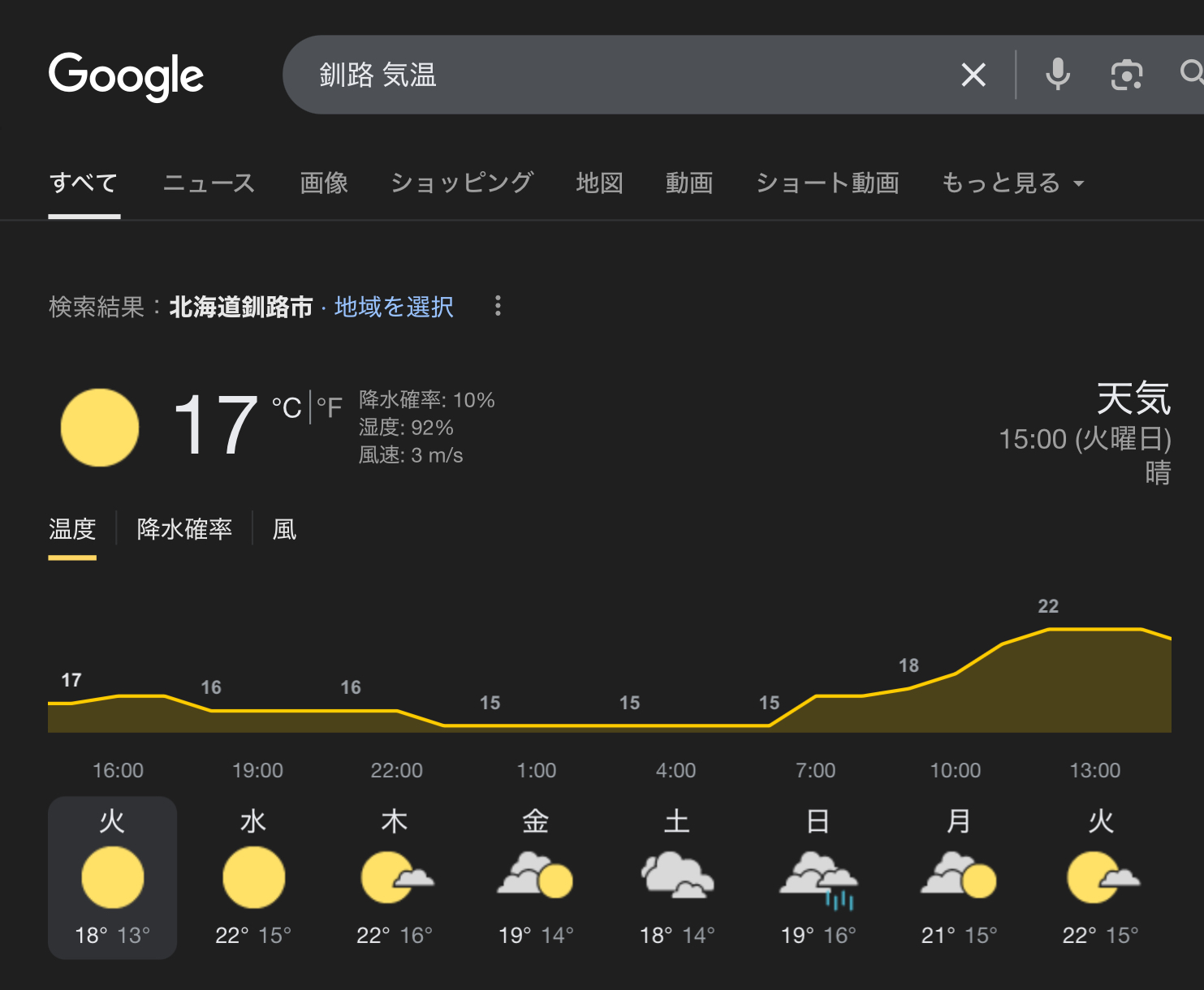This screenshot has height=990, width=1204.
Task: Select Friday's partly cloudy forecast icon
Action: pyautogui.click(x=536, y=875)
